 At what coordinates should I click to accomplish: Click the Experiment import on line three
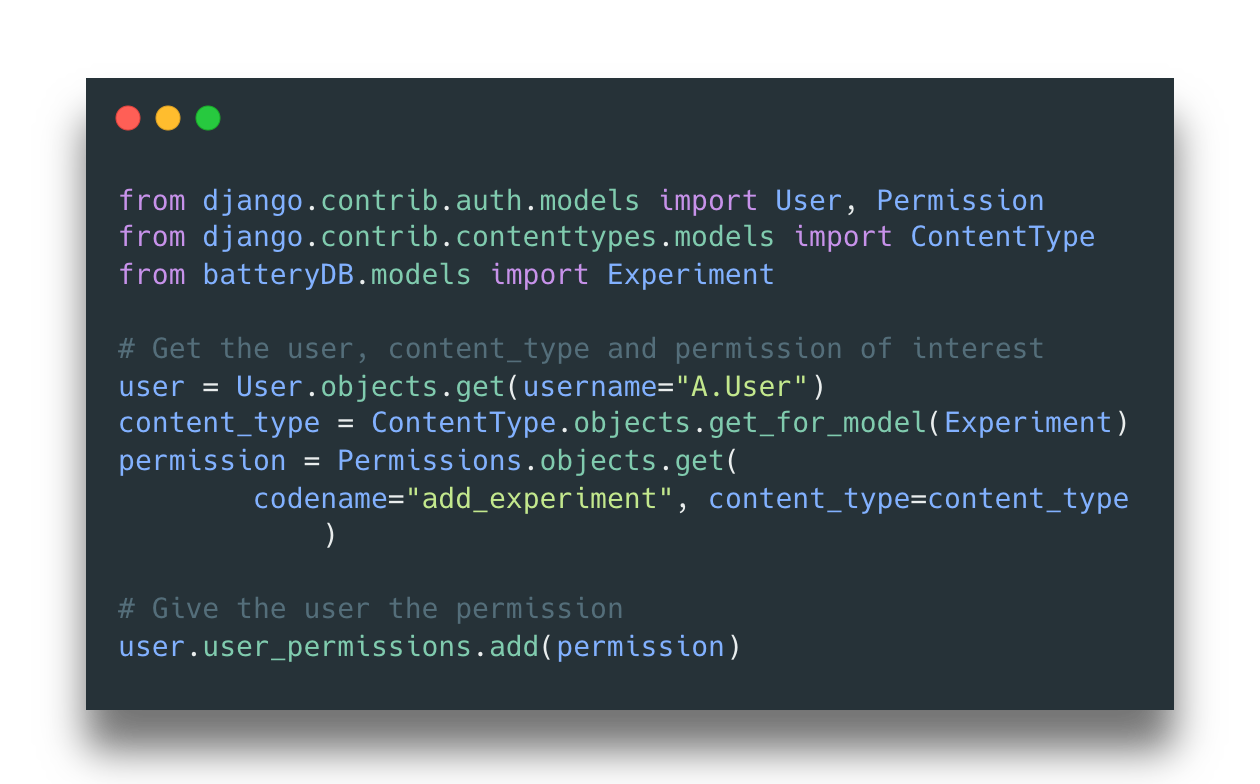coord(690,274)
